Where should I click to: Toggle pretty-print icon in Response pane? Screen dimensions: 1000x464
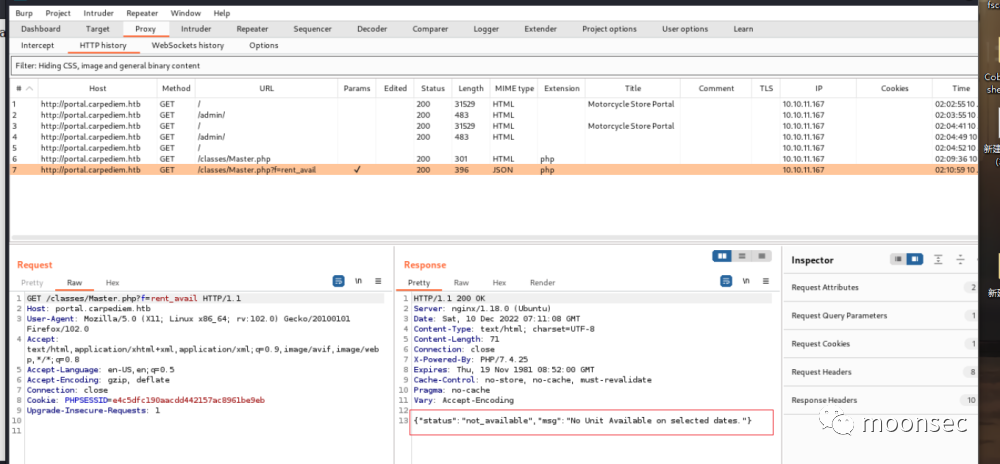(x=726, y=281)
